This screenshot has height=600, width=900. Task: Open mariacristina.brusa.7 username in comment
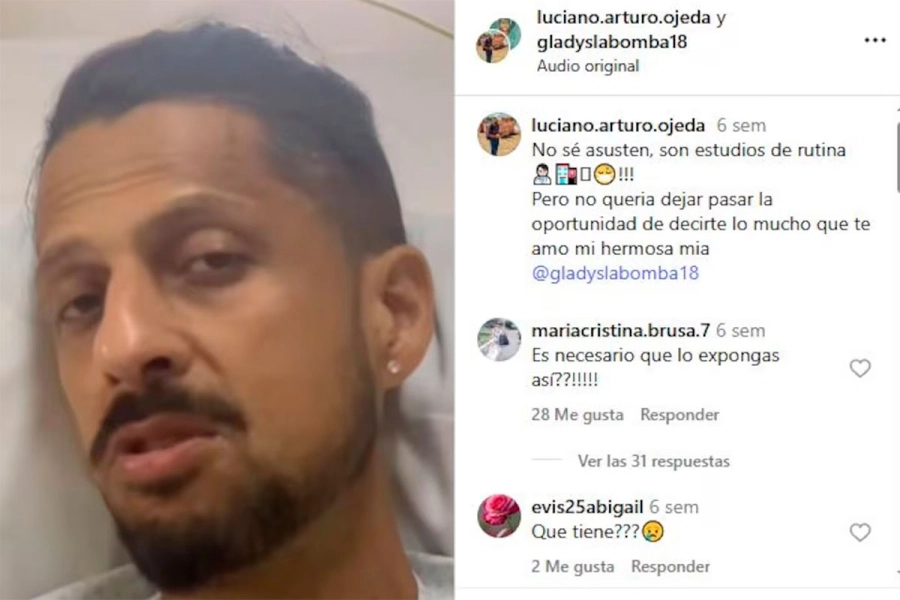tap(620, 331)
